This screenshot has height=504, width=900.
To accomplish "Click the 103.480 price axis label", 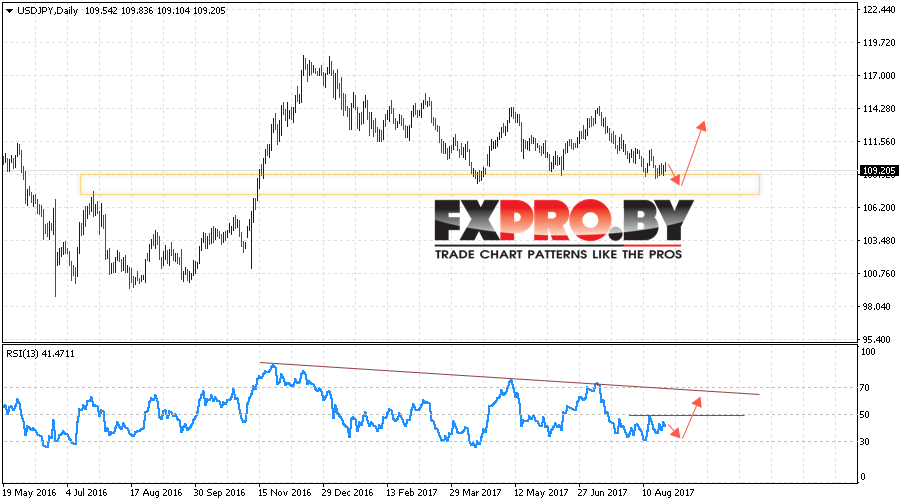I will pyautogui.click(x=879, y=241).
